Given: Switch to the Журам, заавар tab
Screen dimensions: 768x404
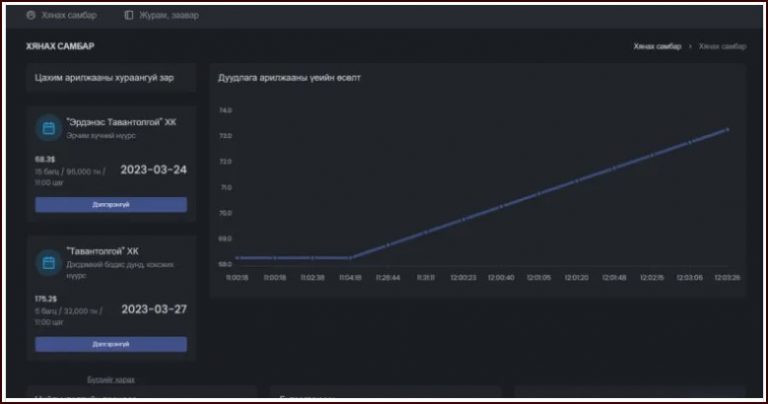Looking at the screenshot, I should (x=162, y=15).
